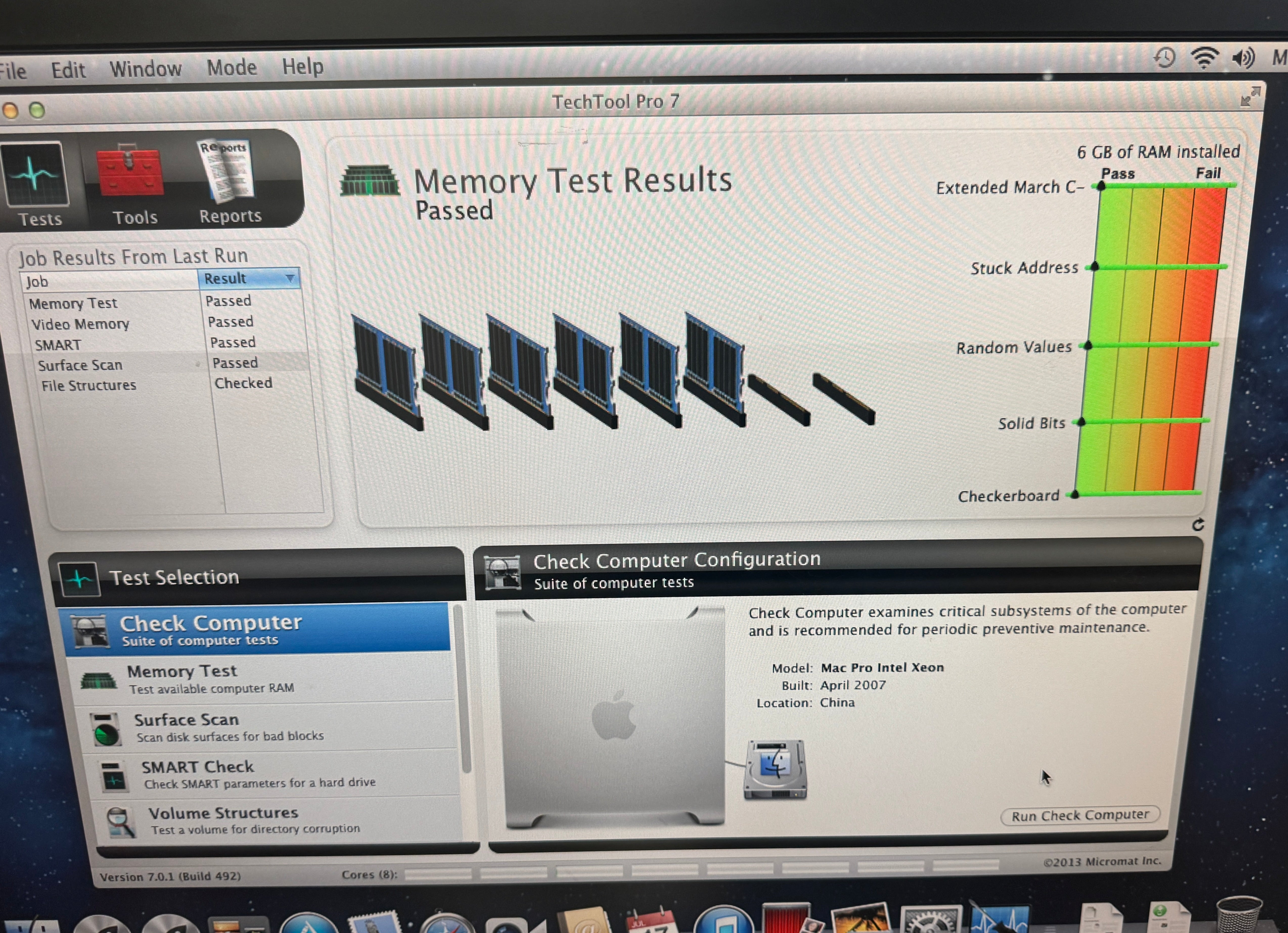
Task: Open the Wi-Fi menu bar icon
Action: pyautogui.click(x=1204, y=57)
